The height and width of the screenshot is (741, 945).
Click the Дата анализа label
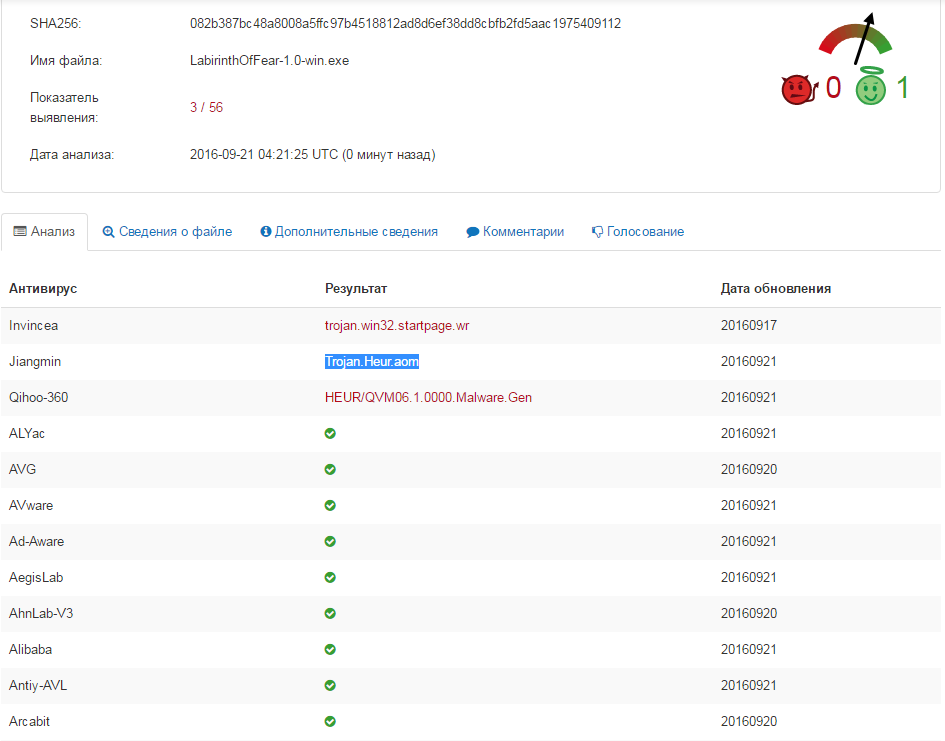(72, 154)
